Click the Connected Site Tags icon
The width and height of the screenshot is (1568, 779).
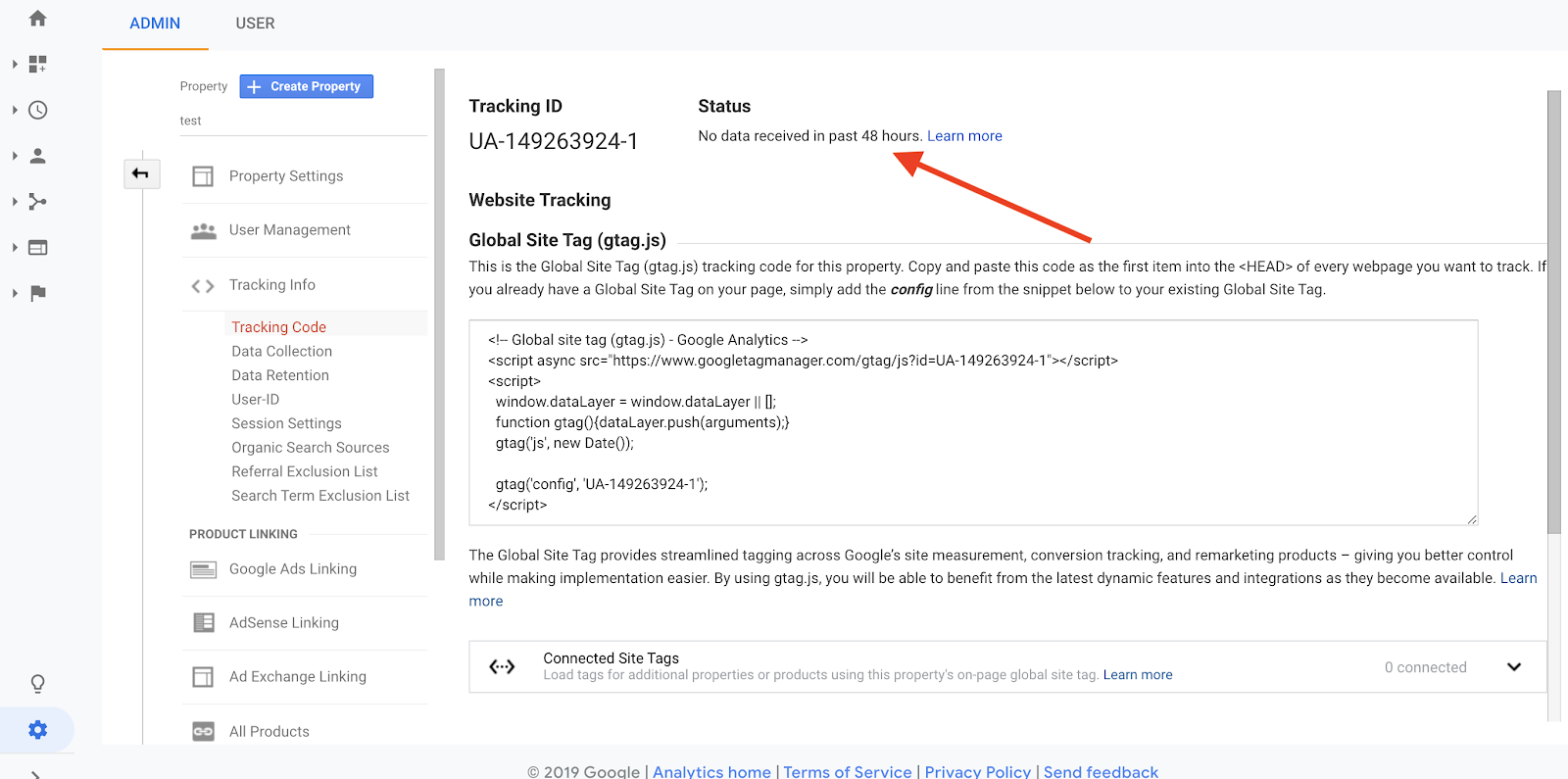502,667
